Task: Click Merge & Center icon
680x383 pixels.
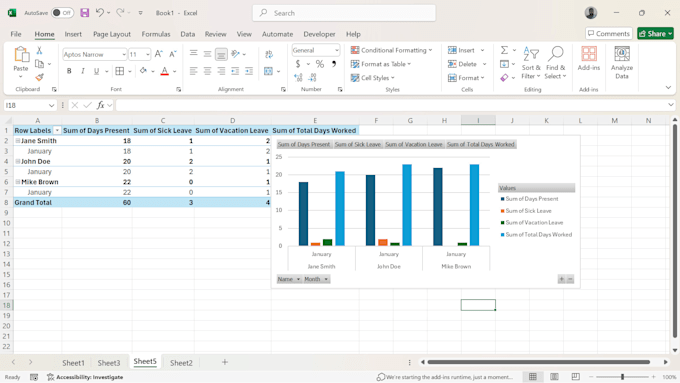Action: click(x=268, y=71)
